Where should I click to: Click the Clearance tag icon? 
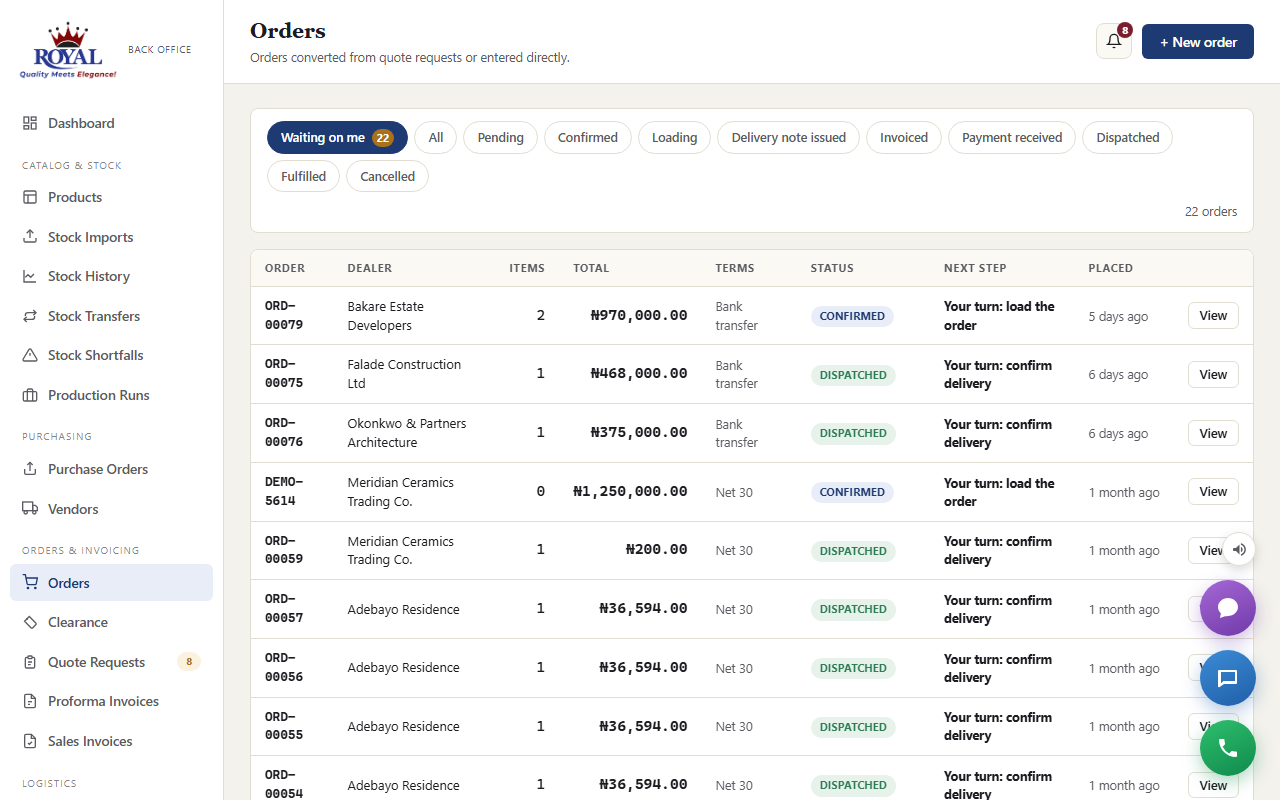coord(30,622)
